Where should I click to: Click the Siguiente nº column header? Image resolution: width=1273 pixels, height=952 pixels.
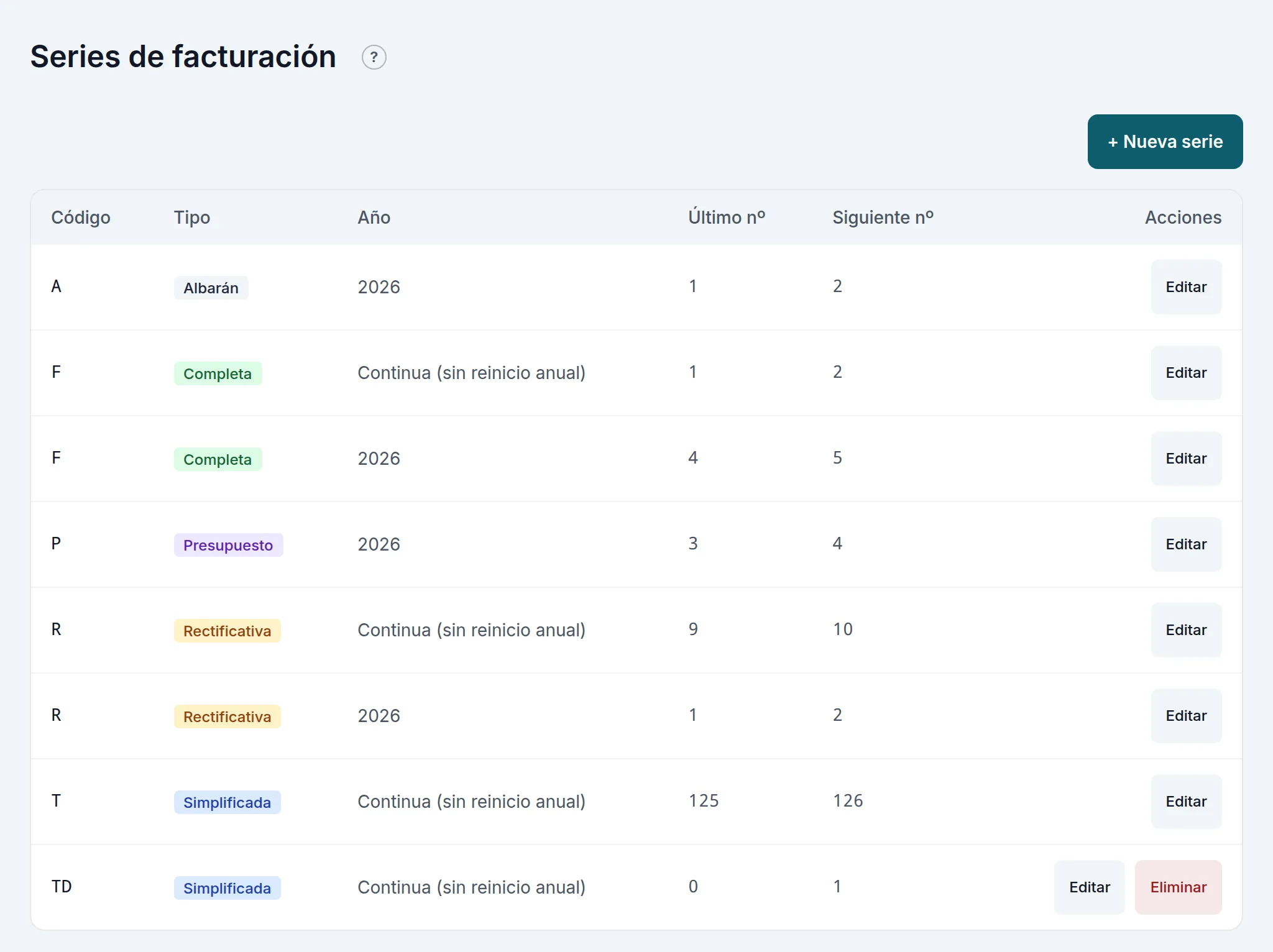[883, 217]
